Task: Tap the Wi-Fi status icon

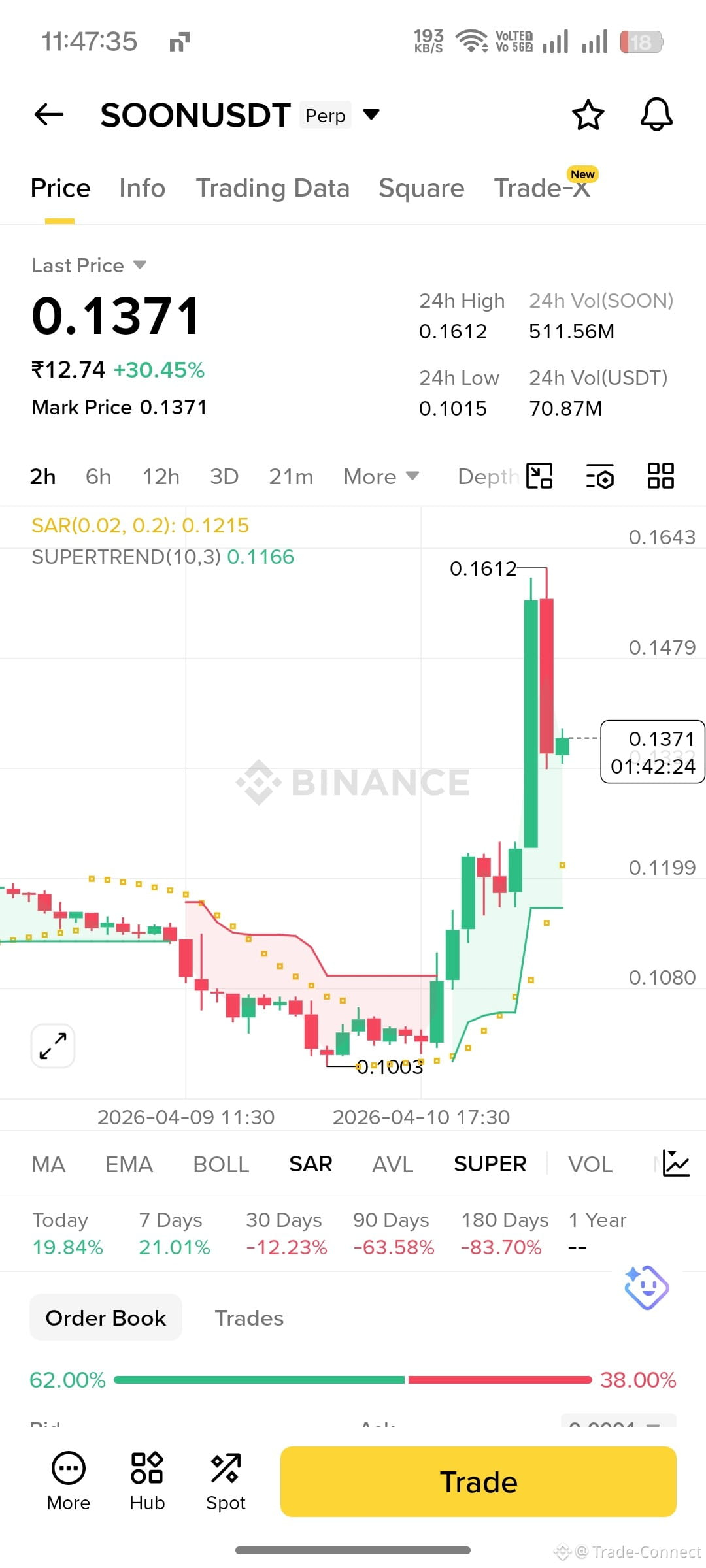Action: coord(471,41)
